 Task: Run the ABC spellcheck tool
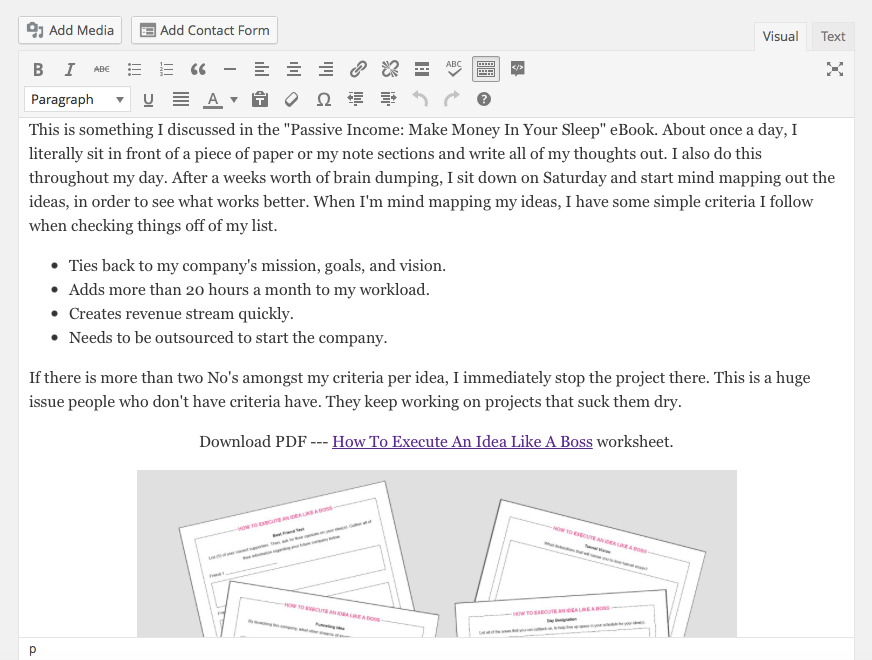454,70
